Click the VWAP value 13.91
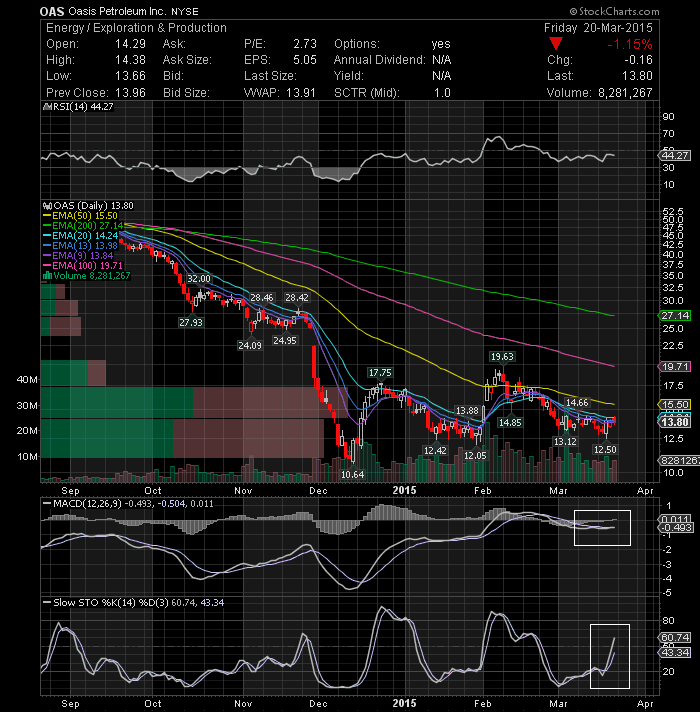The image size is (700, 712). pyautogui.click(x=301, y=93)
